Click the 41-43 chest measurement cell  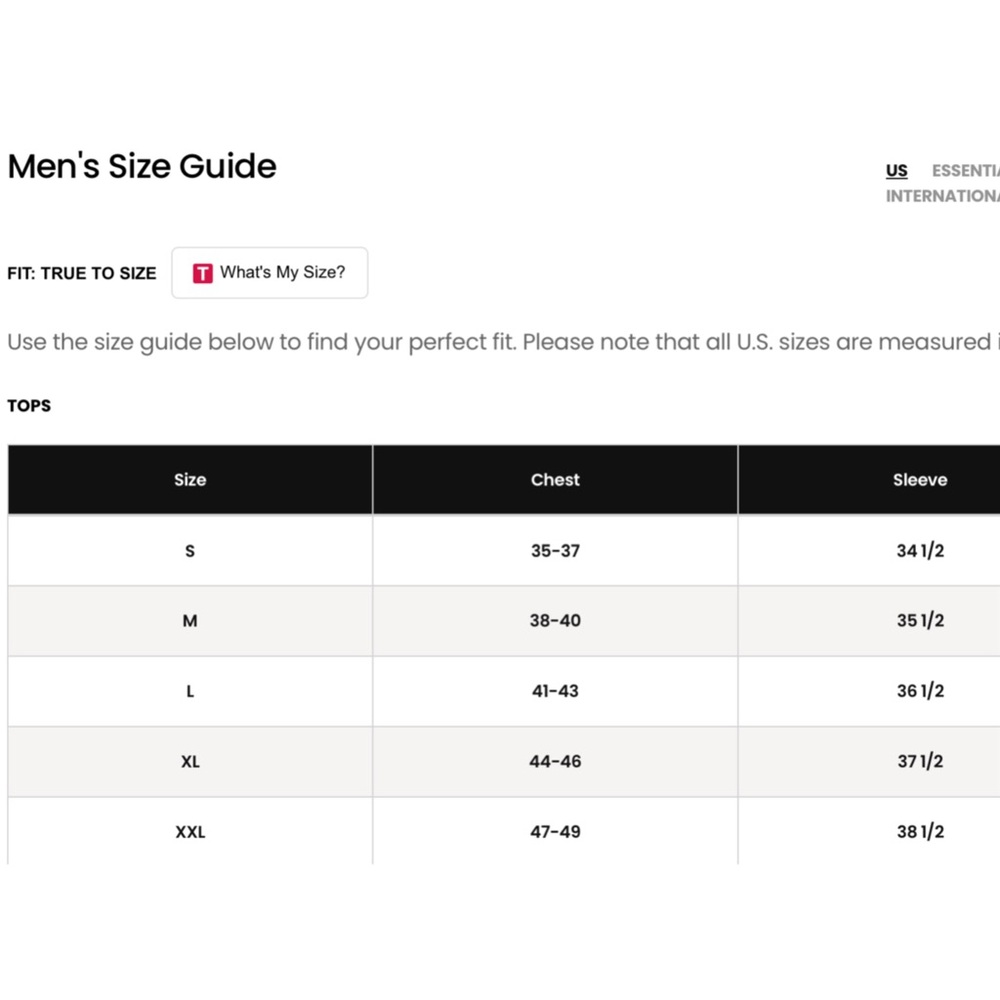[x=555, y=691]
